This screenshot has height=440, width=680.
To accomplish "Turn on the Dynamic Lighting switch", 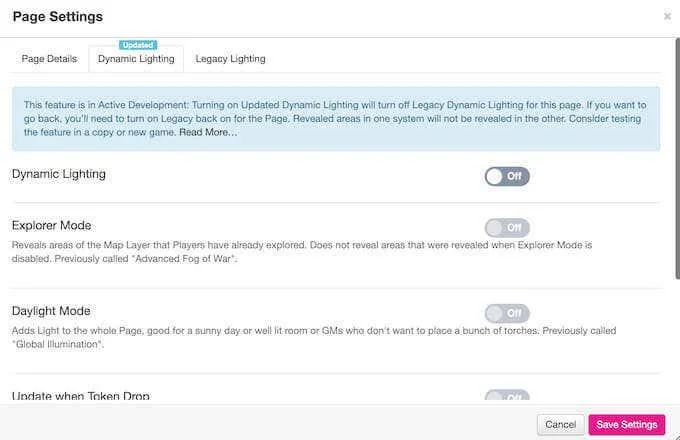I will (x=507, y=176).
